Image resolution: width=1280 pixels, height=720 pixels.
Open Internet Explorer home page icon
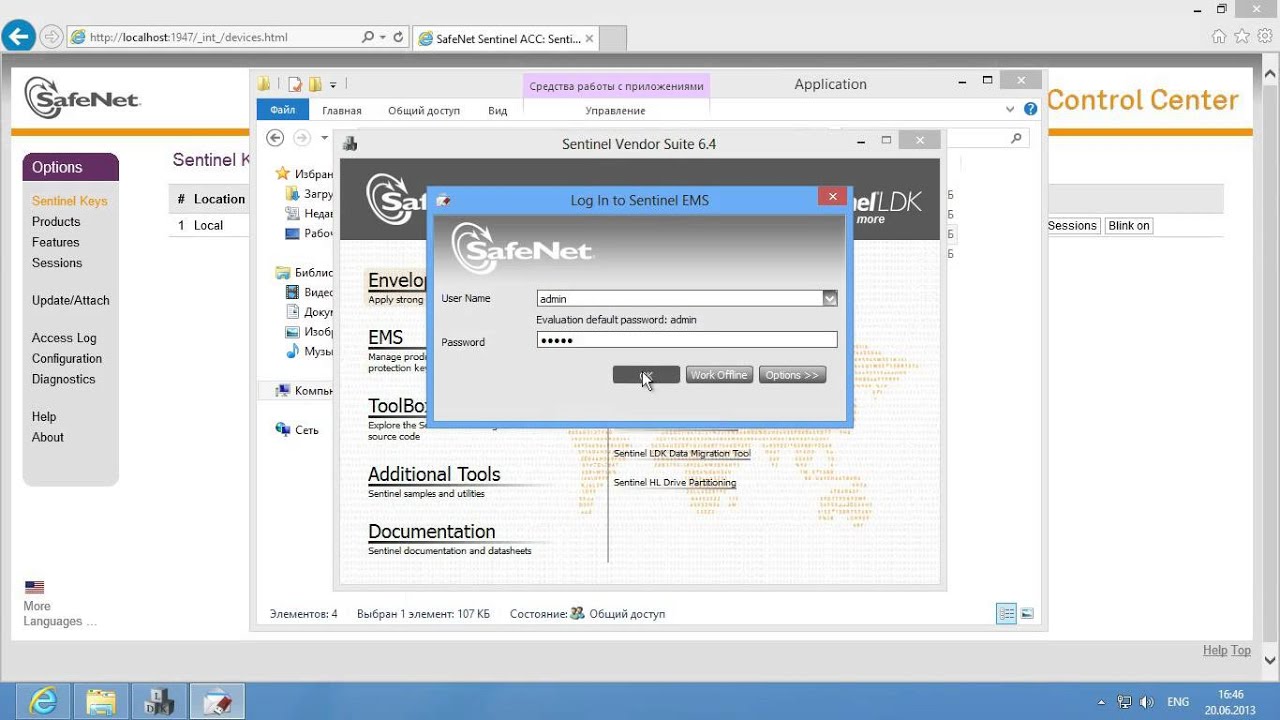coord(1219,37)
